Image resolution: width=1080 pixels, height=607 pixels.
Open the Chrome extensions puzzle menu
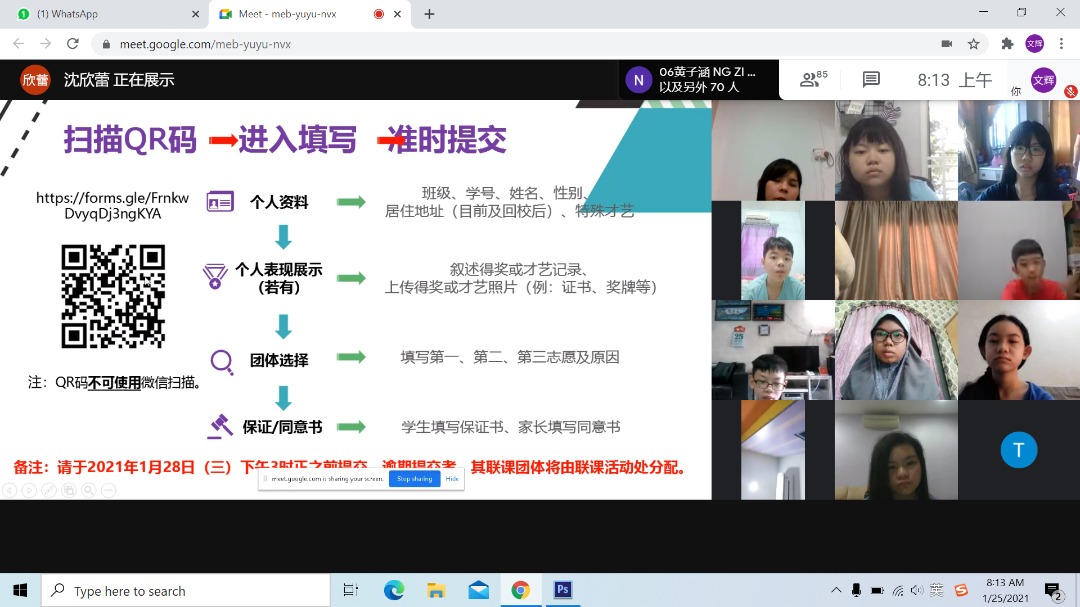pyautogui.click(x=1007, y=44)
